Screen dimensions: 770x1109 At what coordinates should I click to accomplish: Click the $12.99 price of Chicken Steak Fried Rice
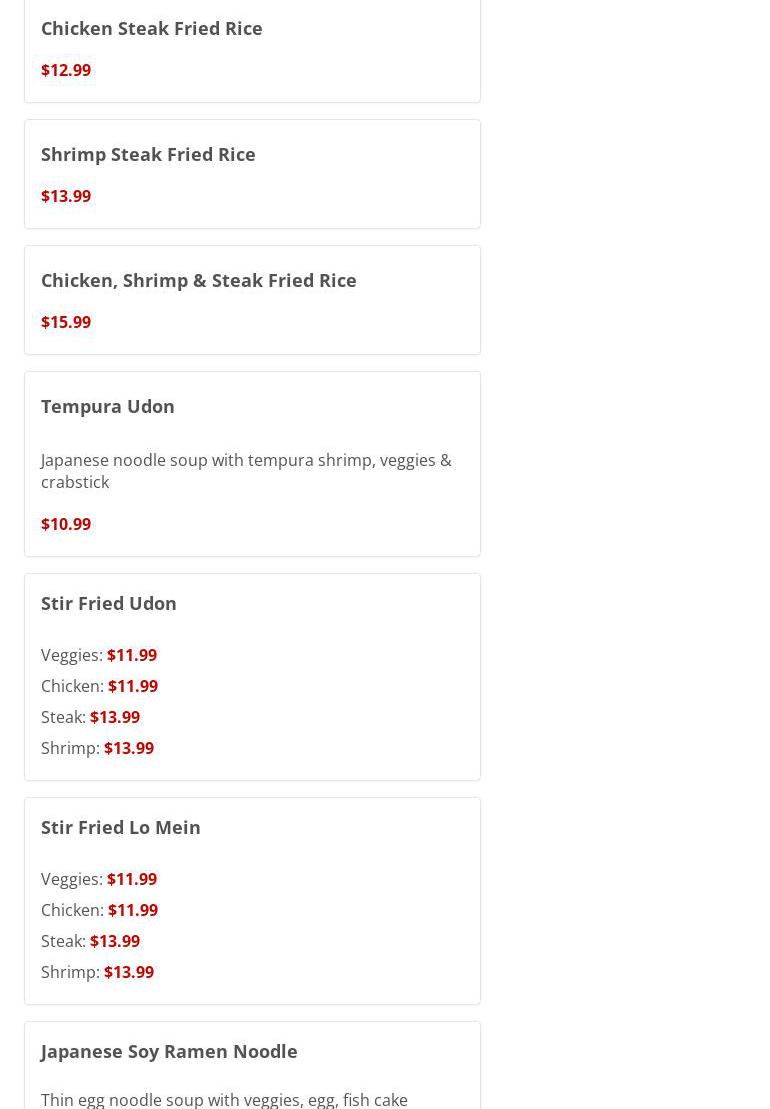click(66, 70)
